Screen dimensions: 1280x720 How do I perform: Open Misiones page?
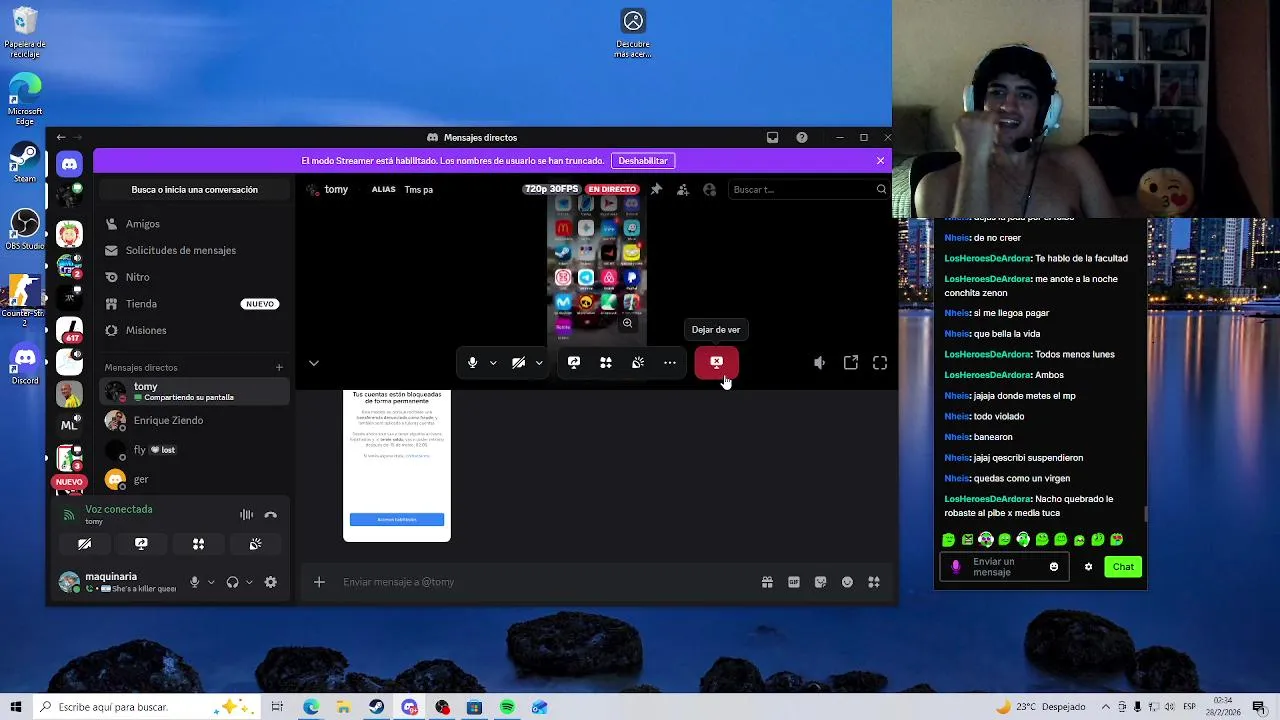tap(196, 330)
